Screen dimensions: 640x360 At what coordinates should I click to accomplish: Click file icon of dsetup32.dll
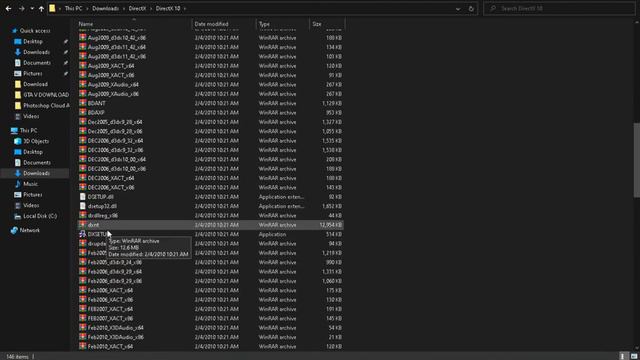click(x=82, y=206)
